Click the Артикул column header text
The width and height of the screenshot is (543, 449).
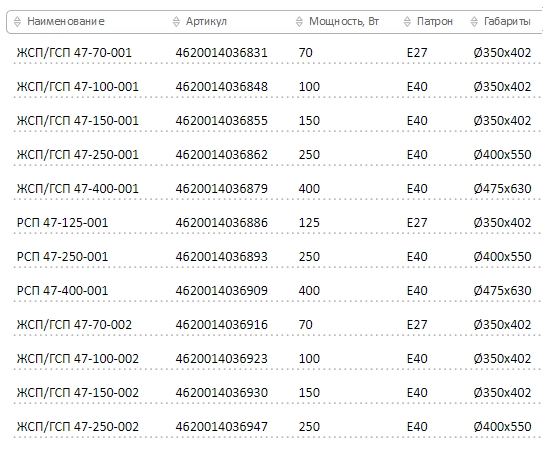point(206,21)
